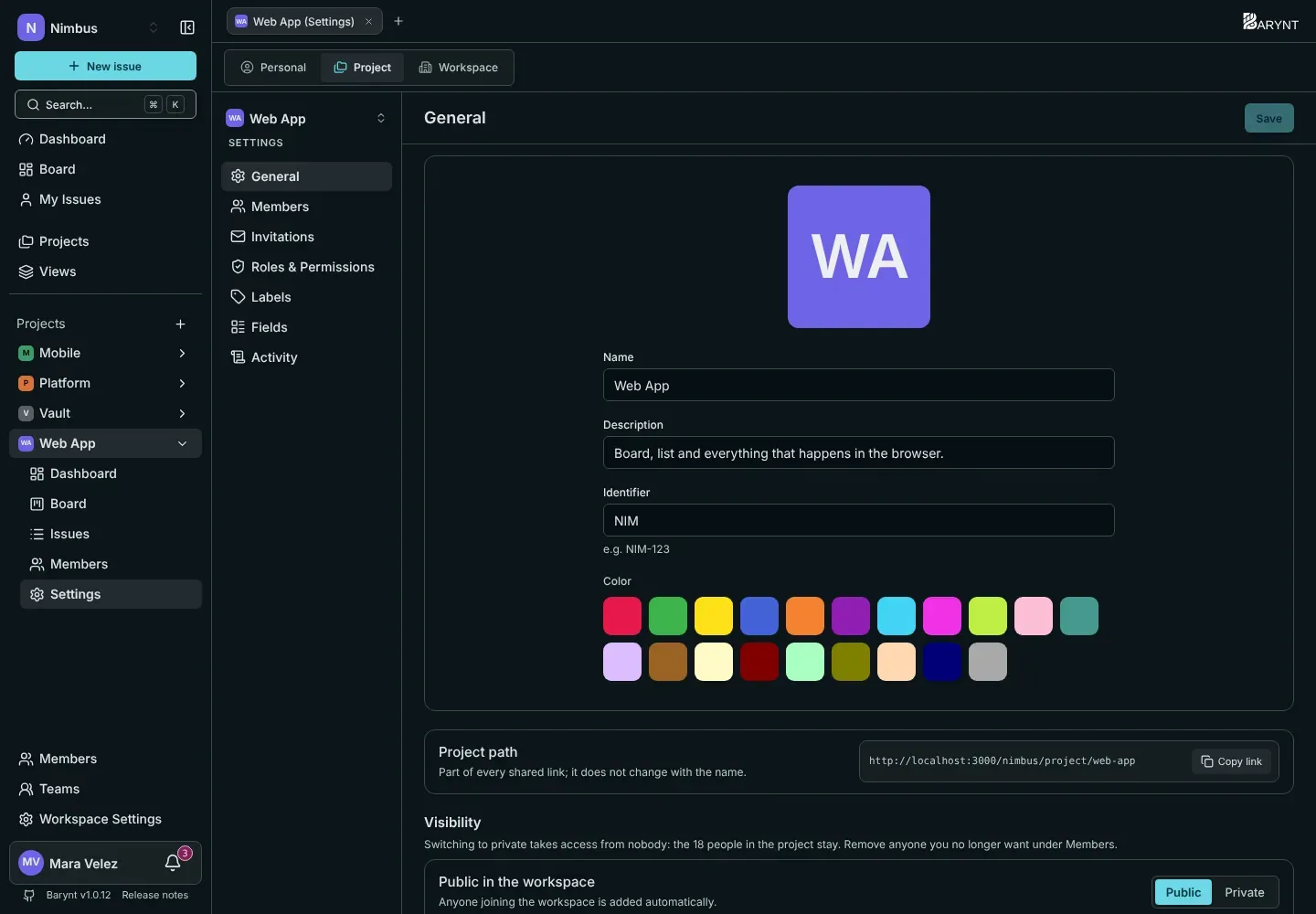Collapse the sidebar panel icon

click(187, 27)
